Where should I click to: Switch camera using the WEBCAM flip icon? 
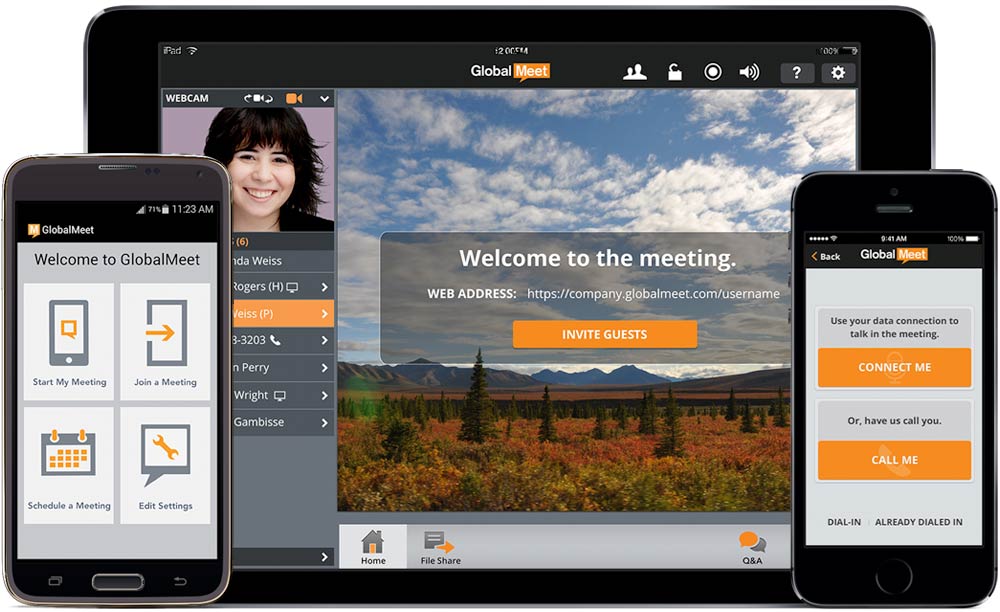pyautogui.click(x=258, y=98)
